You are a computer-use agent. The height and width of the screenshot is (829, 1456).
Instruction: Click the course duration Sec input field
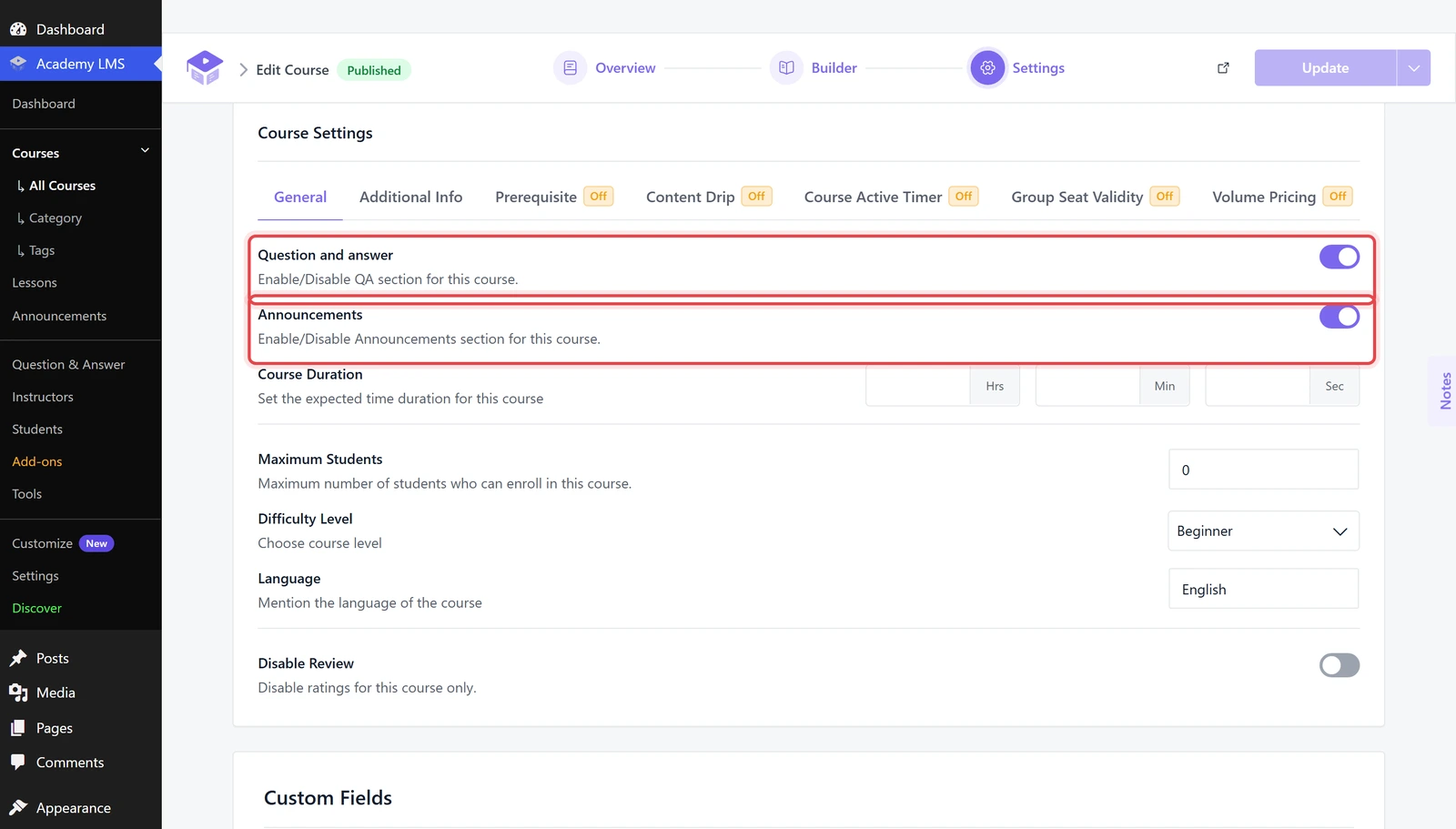click(1258, 387)
